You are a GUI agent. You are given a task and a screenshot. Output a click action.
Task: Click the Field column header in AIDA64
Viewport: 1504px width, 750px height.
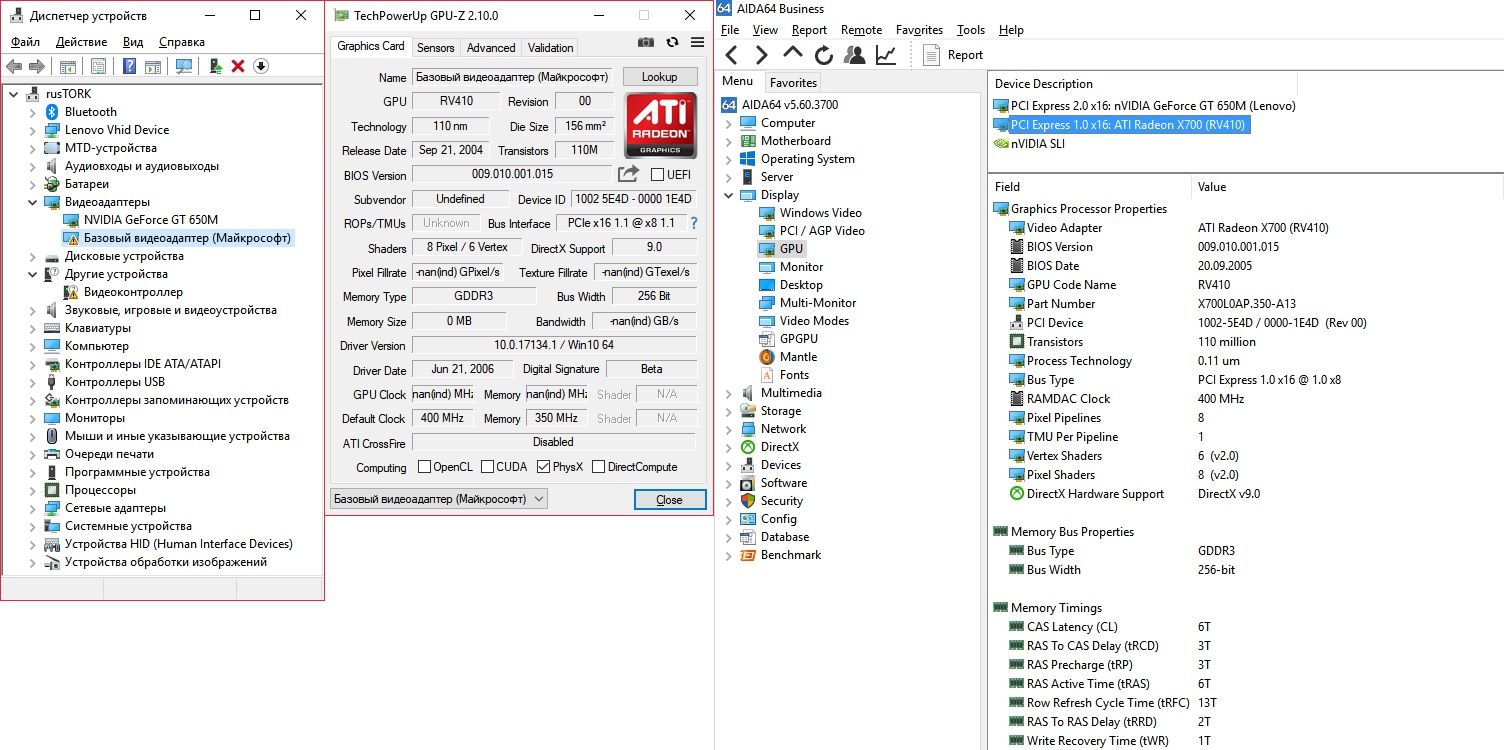point(1090,186)
